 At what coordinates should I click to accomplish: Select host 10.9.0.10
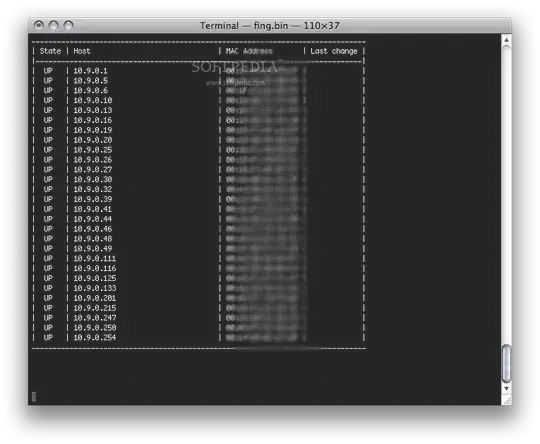pyautogui.click(x=93, y=100)
